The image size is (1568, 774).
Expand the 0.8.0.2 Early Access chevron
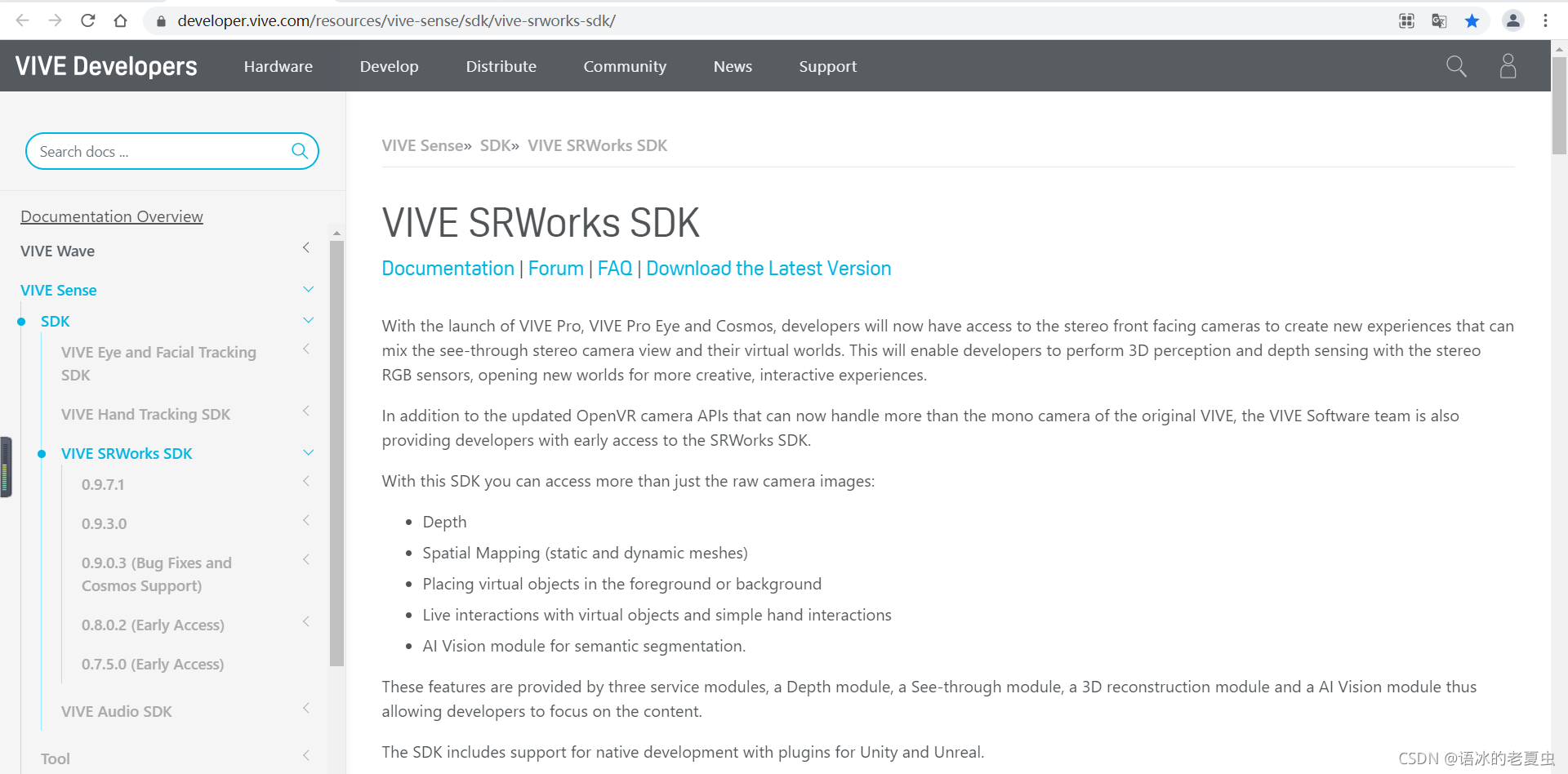coord(306,621)
